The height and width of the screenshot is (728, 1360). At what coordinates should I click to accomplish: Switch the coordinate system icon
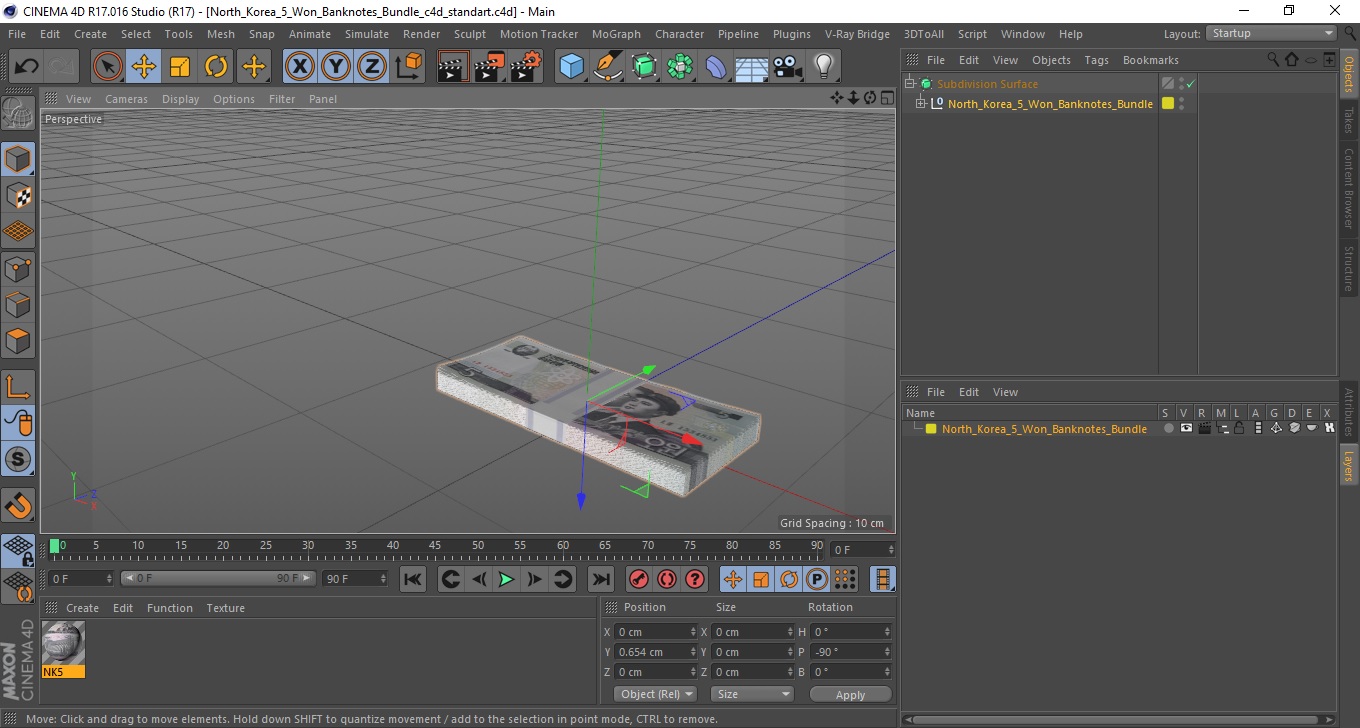tap(408, 67)
